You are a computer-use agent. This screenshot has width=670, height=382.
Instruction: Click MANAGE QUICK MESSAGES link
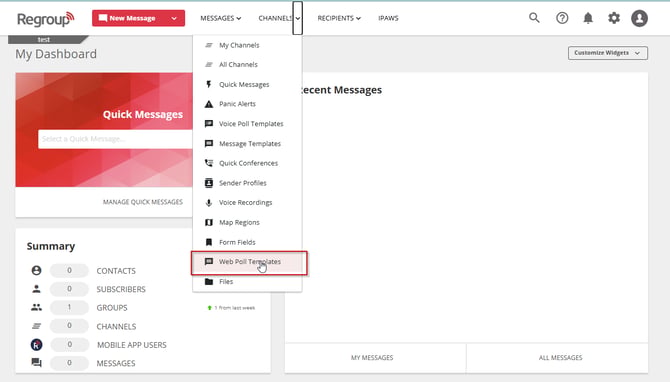143,202
